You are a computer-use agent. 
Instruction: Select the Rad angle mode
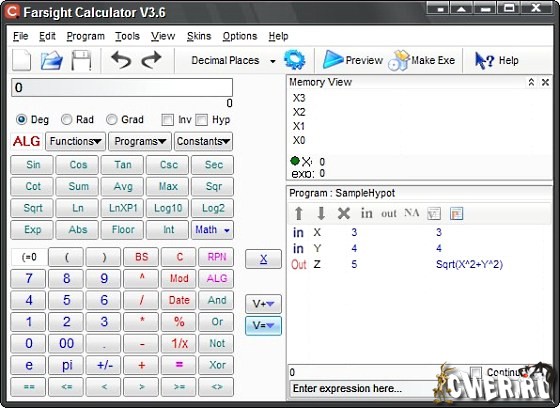pyautogui.click(x=66, y=119)
